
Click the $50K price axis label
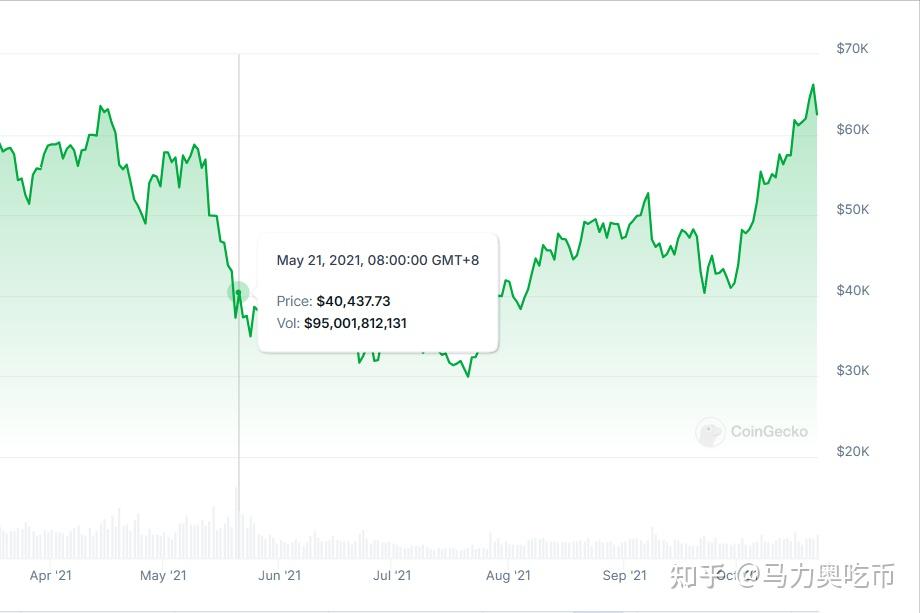853,210
